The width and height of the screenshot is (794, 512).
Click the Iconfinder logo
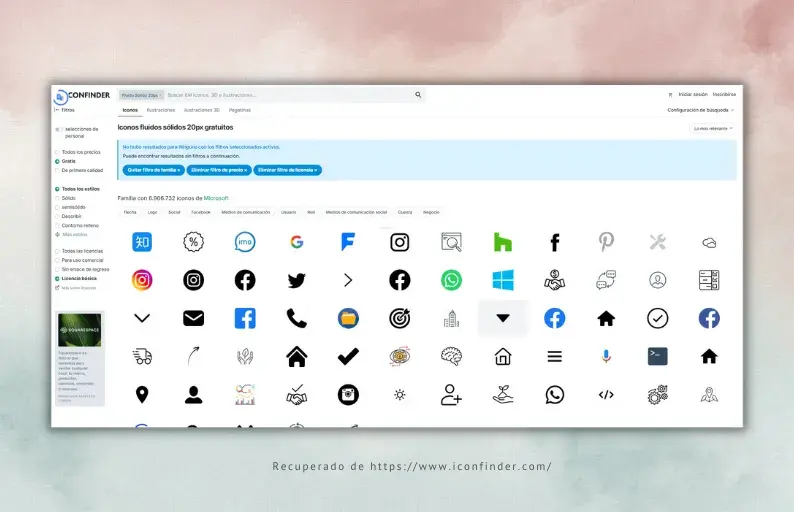(x=82, y=95)
